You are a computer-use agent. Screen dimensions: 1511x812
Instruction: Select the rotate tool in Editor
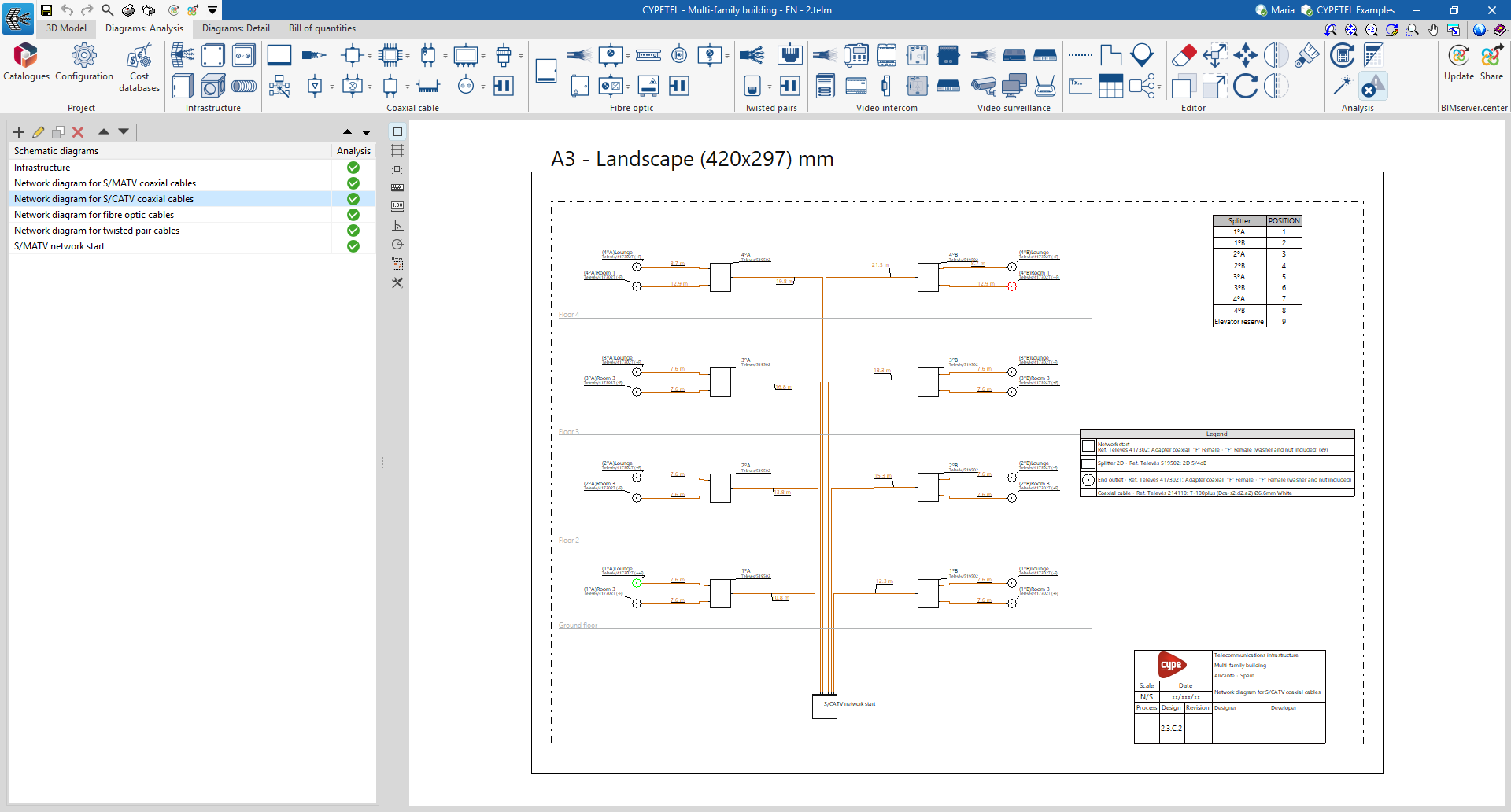1245,86
